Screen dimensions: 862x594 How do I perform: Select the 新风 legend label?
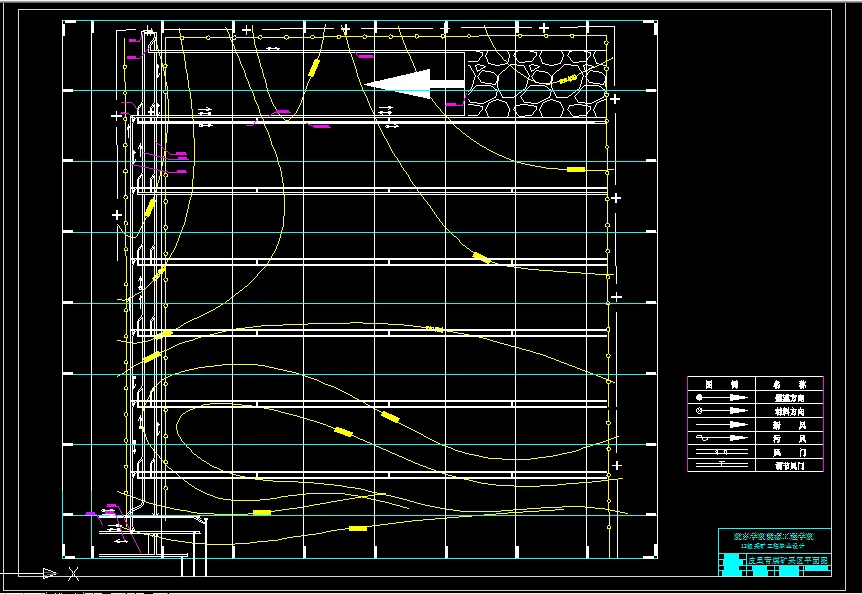point(789,425)
